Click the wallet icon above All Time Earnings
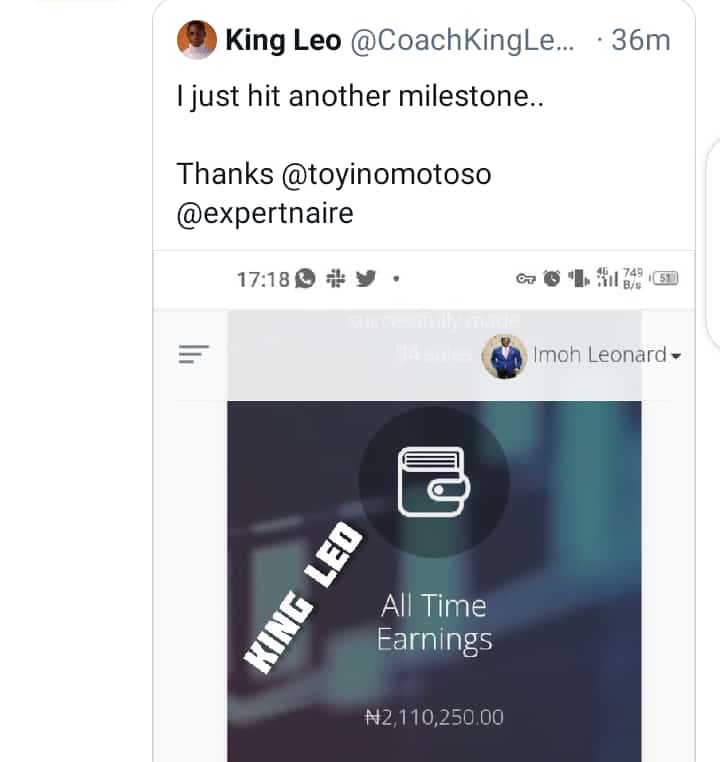Image resolution: width=720 pixels, height=762 pixels. [x=433, y=479]
